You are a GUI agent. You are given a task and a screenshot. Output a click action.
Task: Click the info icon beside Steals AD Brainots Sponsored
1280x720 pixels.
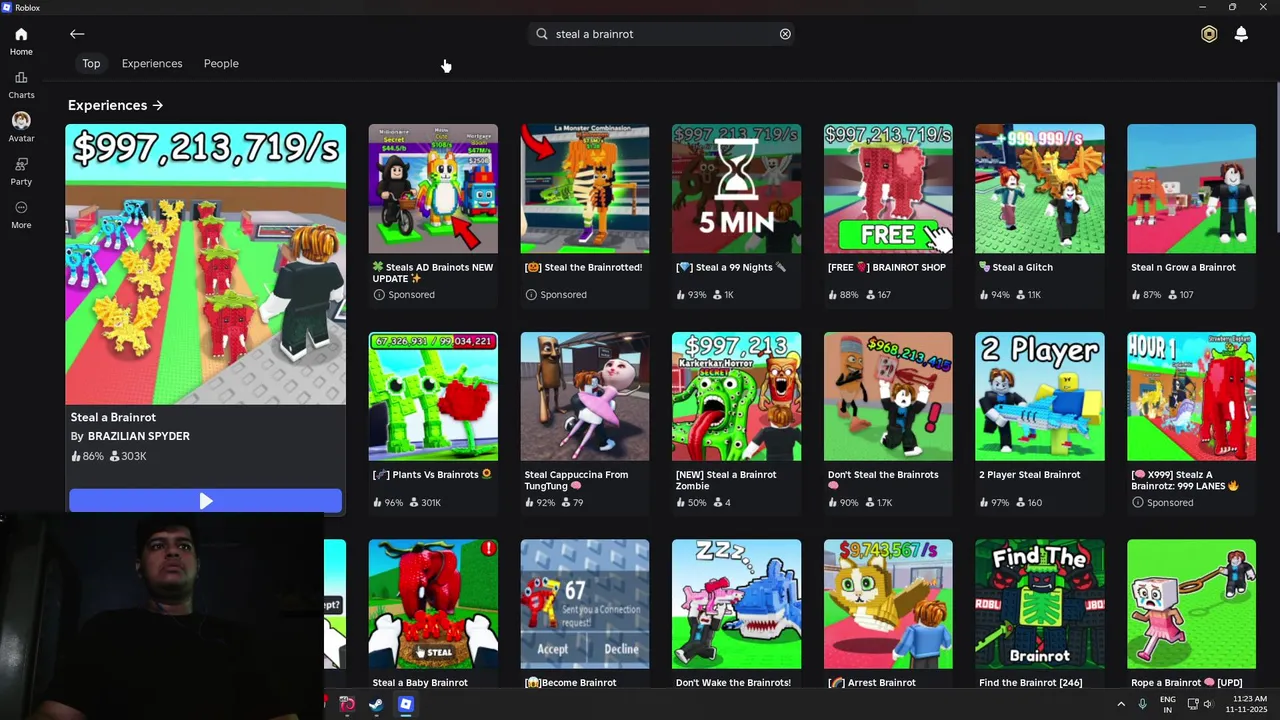tap(379, 295)
